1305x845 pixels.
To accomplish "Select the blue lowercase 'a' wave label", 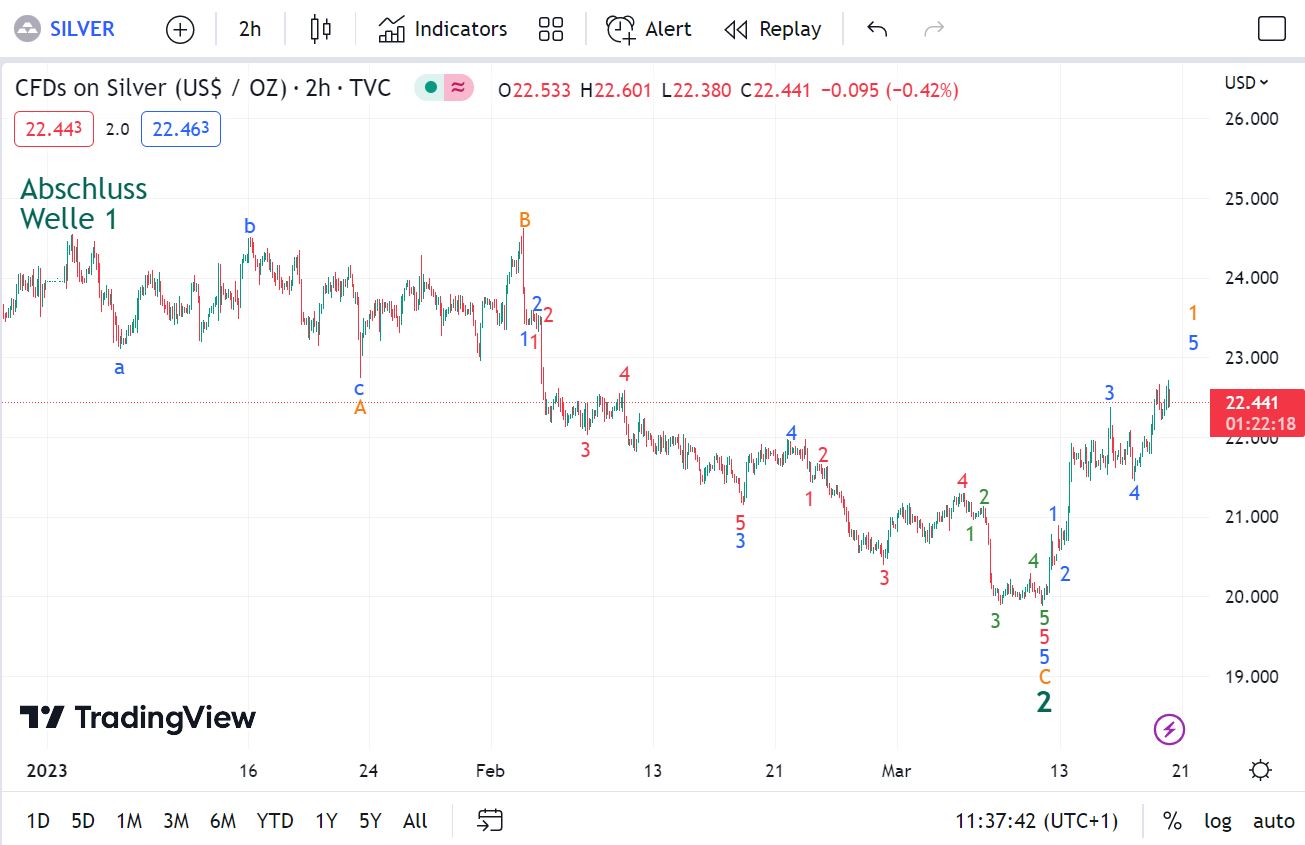I will [119, 367].
